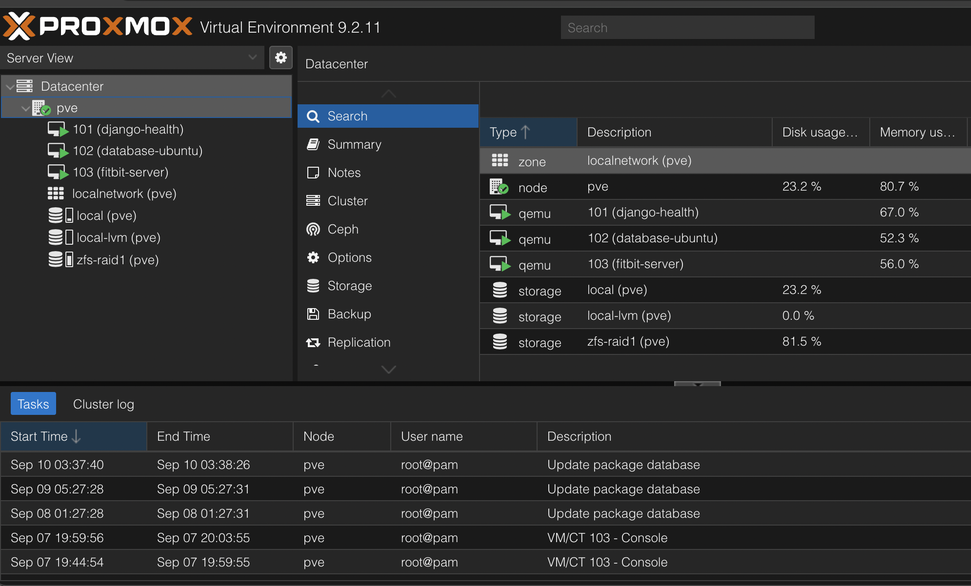Click the Options gear icon in menu

click(313, 257)
